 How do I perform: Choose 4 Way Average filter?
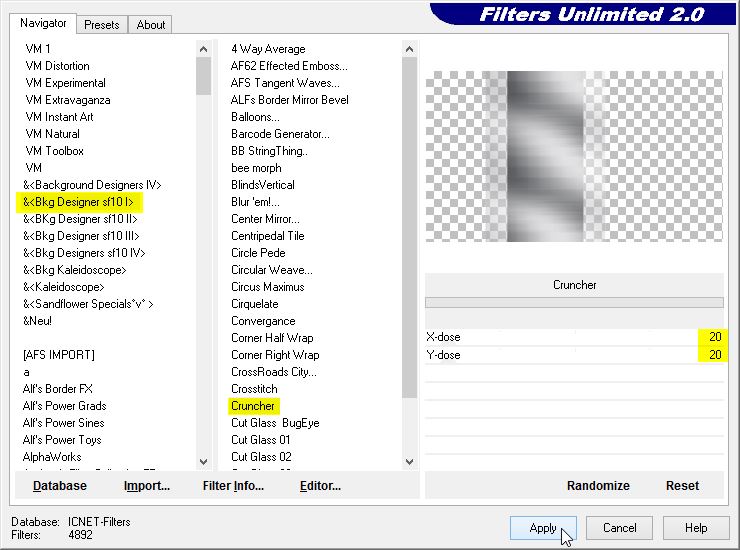pos(268,49)
